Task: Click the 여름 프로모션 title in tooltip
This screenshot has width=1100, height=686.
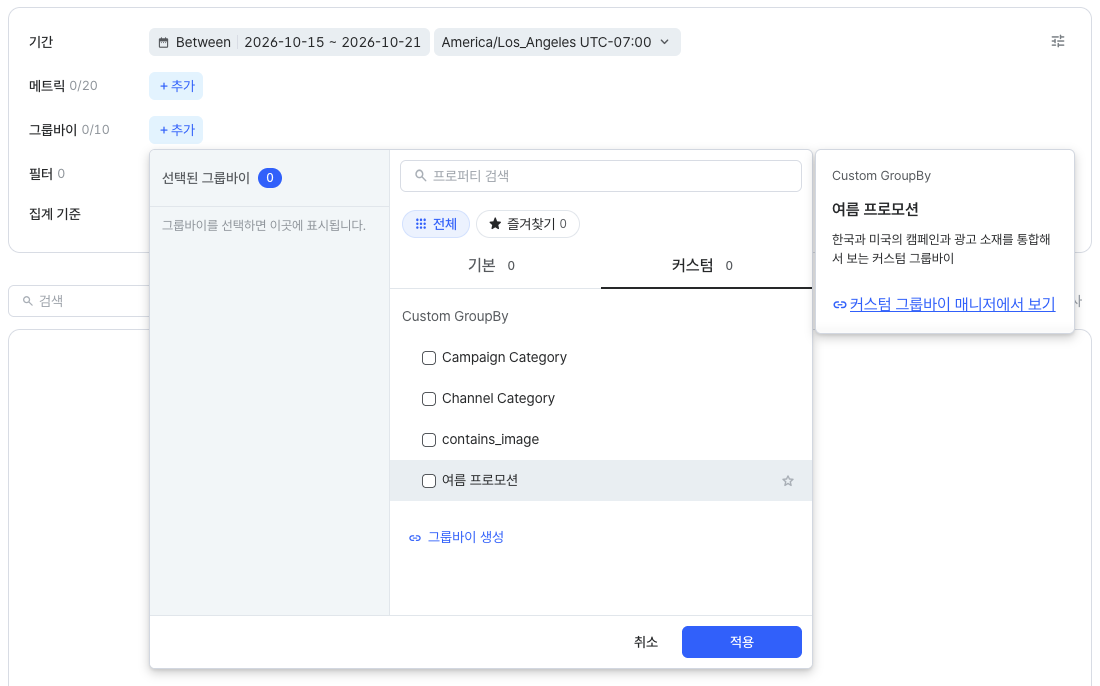Action: point(875,209)
